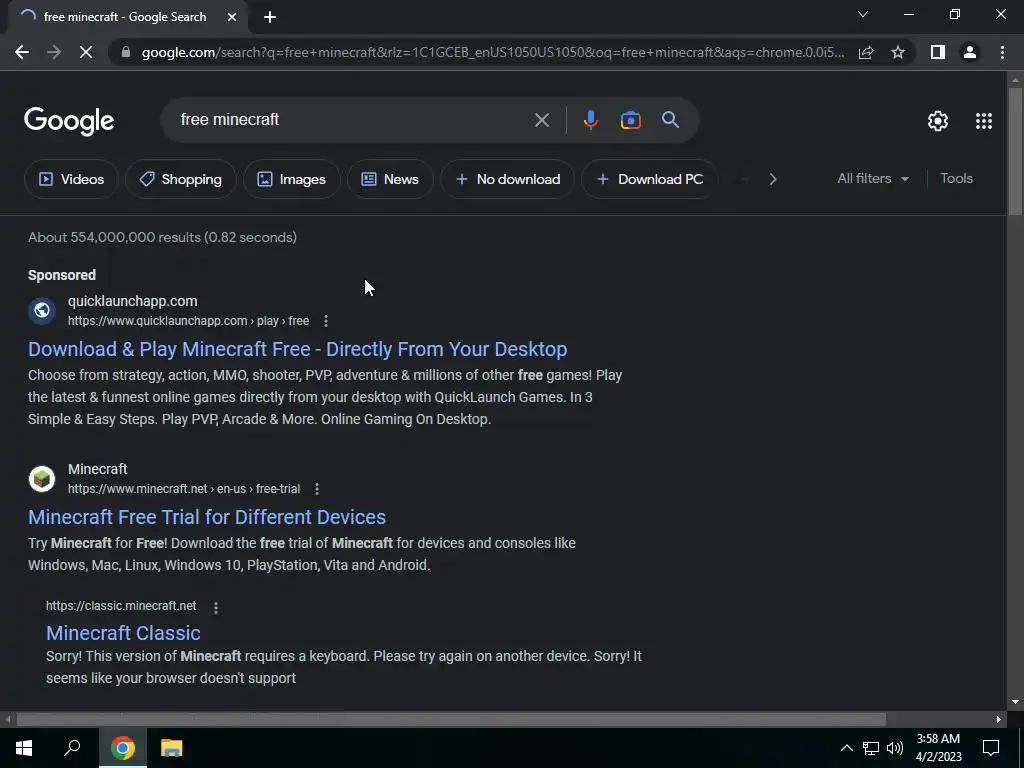Open a new browser tab

point(270,17)
